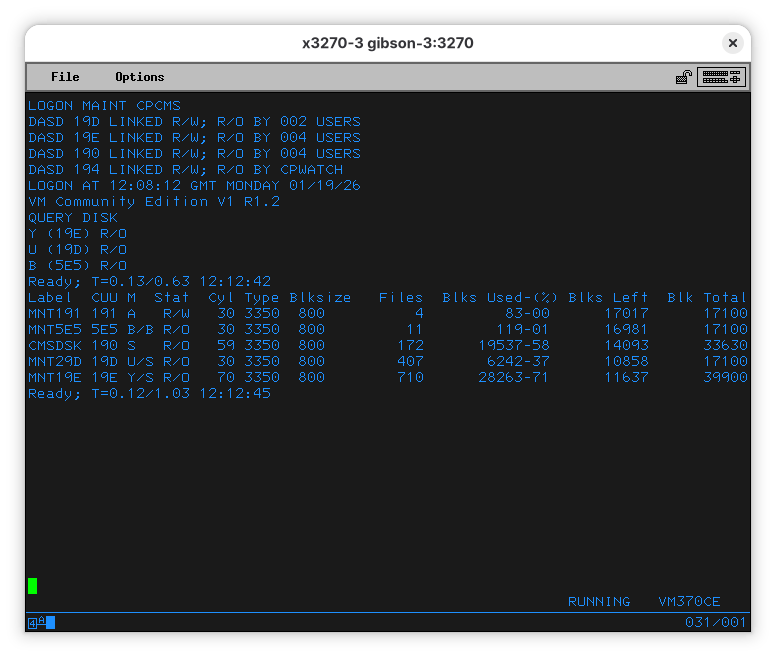The image size is (776, 657).
Task: Click the 17017 blocks left value
Action: (x=626, y=314)
